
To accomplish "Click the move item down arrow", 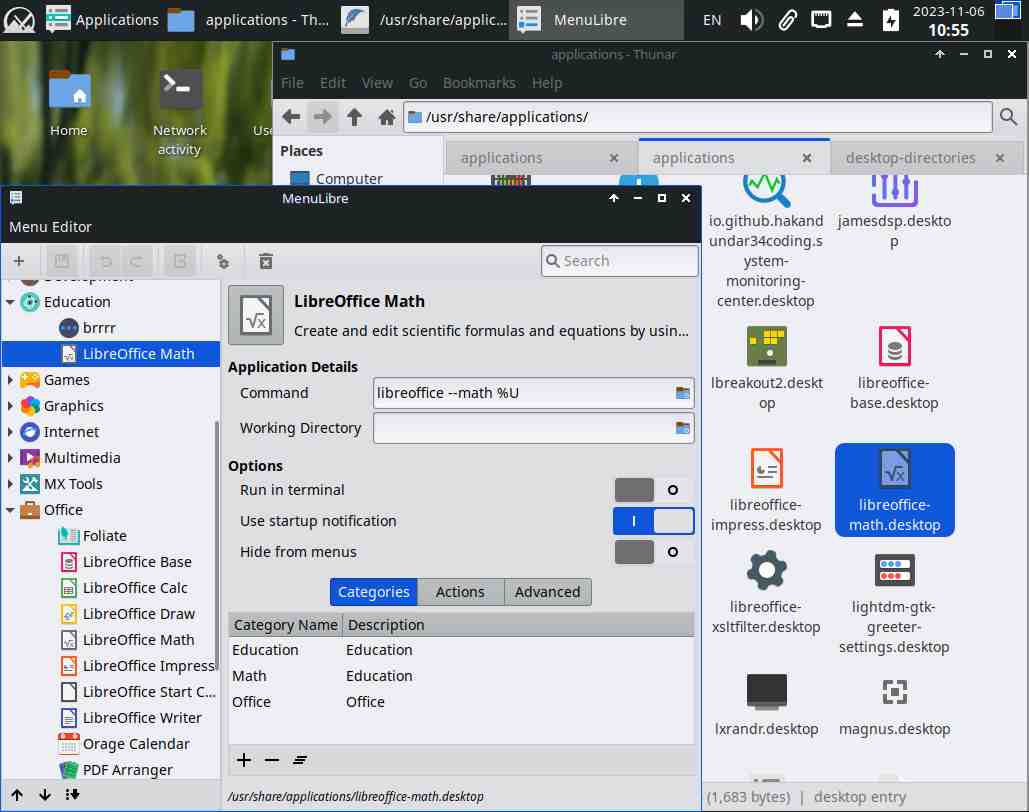I will [45, 795].
